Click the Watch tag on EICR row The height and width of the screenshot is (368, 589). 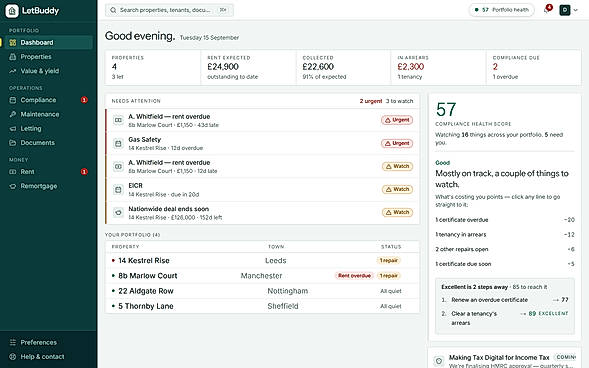click(397, 190)
